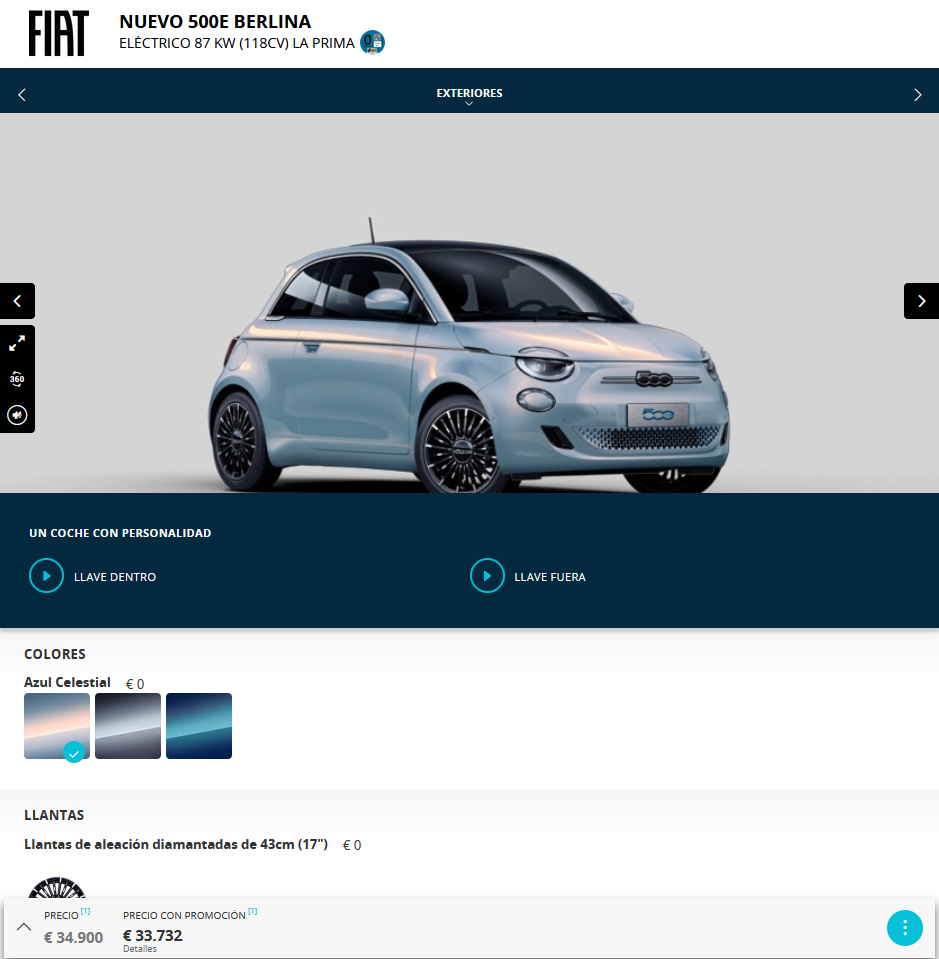The image size is (939, 959).
Task: Open footnote [1] next to PRECIO
Action: pyautogui.click(x=86, y=911)
